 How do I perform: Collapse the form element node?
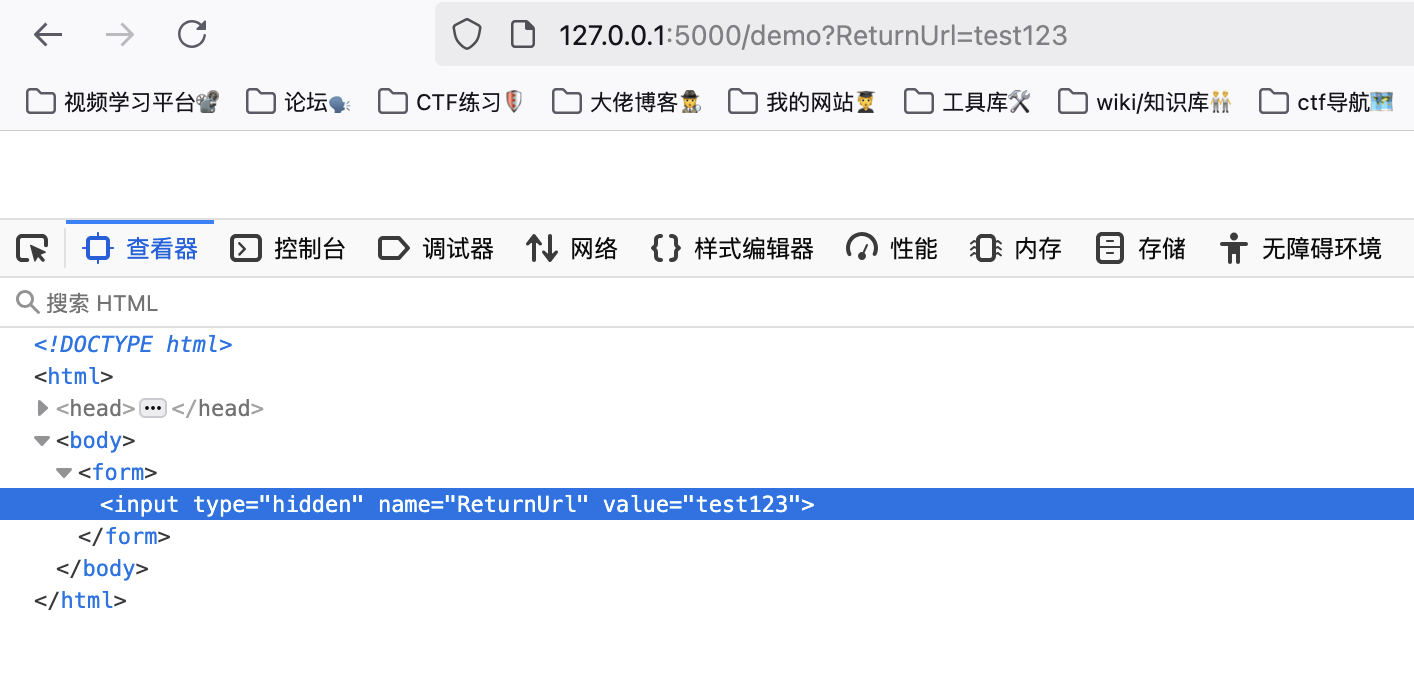click(62, 472)
